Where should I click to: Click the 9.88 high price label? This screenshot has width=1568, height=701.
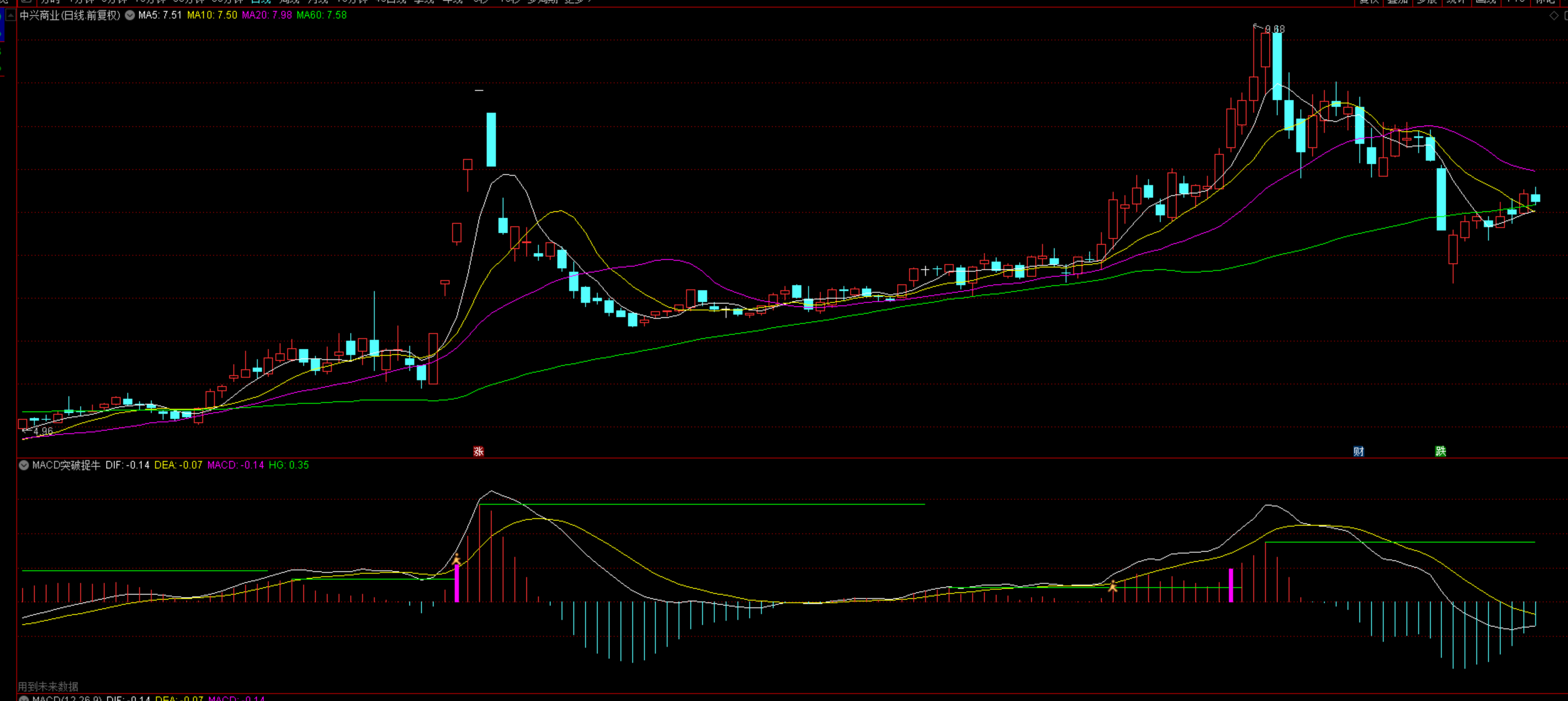1275,29
